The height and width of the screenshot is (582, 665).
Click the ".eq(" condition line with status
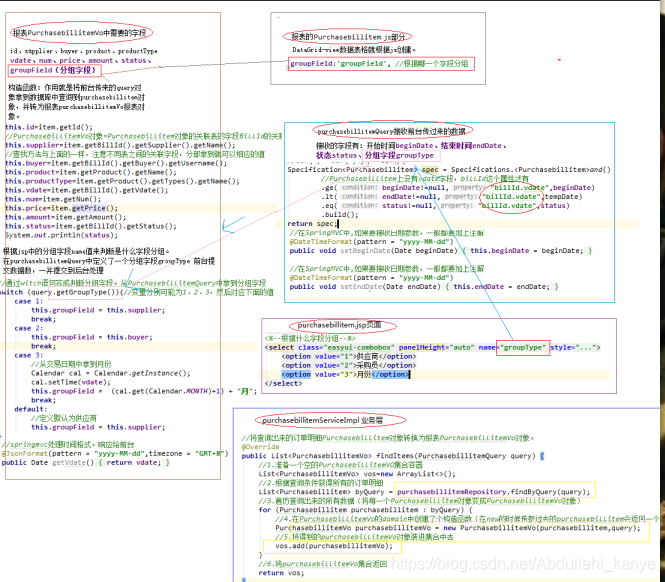point(445,205)
